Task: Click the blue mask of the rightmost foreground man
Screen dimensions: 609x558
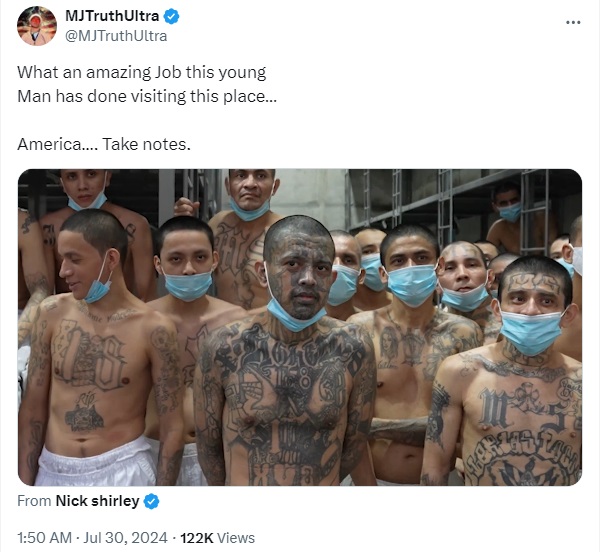Action: pos(531,333)
